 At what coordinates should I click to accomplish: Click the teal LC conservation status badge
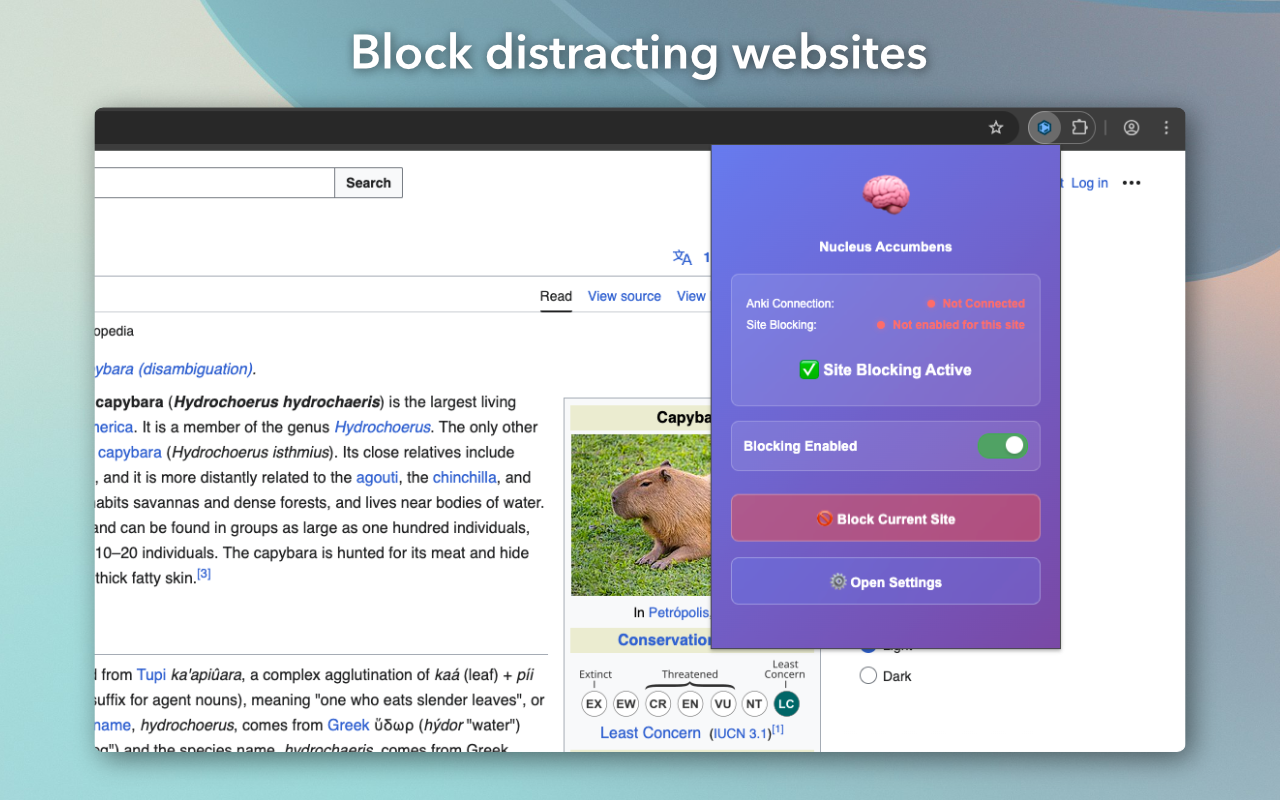[786, 704]
